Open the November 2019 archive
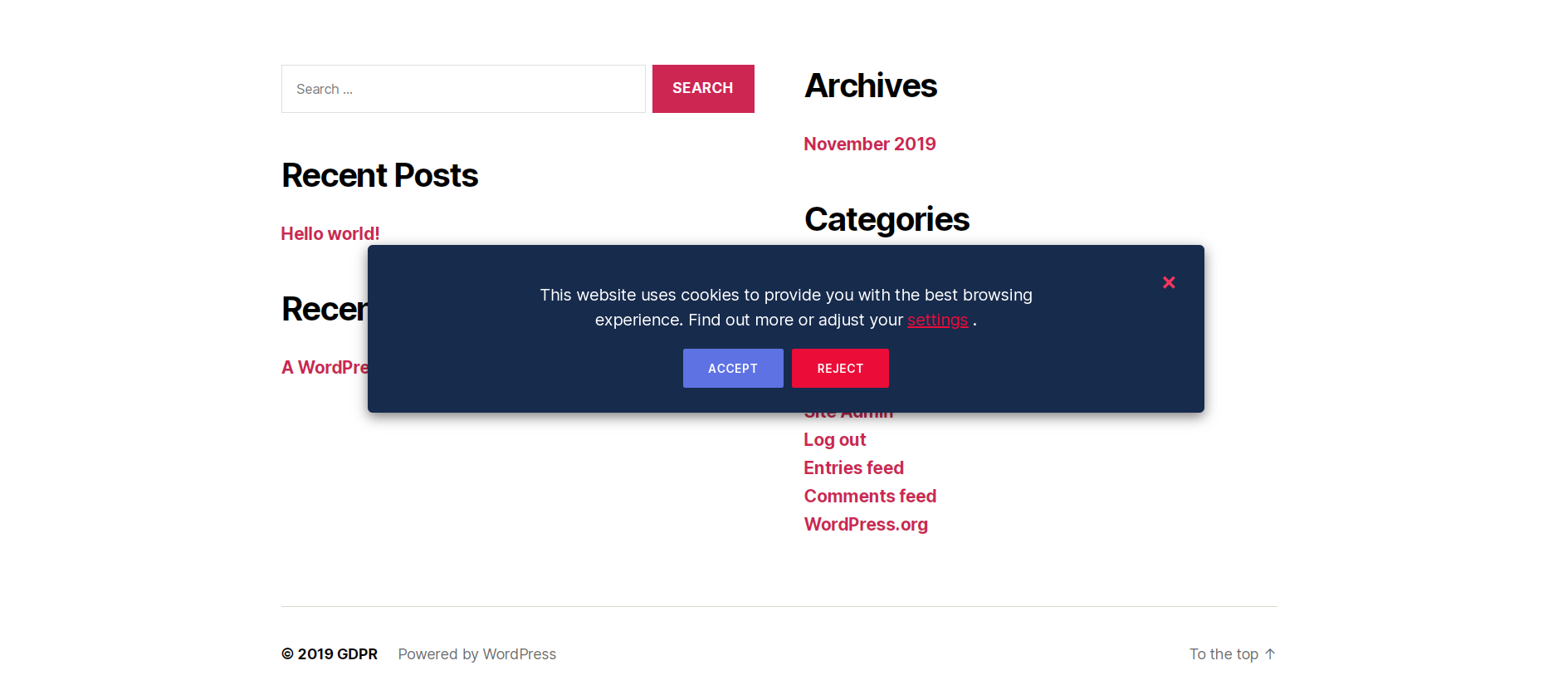The width and height of the screenshot is (1568, 690). click(x=869, y=144)
